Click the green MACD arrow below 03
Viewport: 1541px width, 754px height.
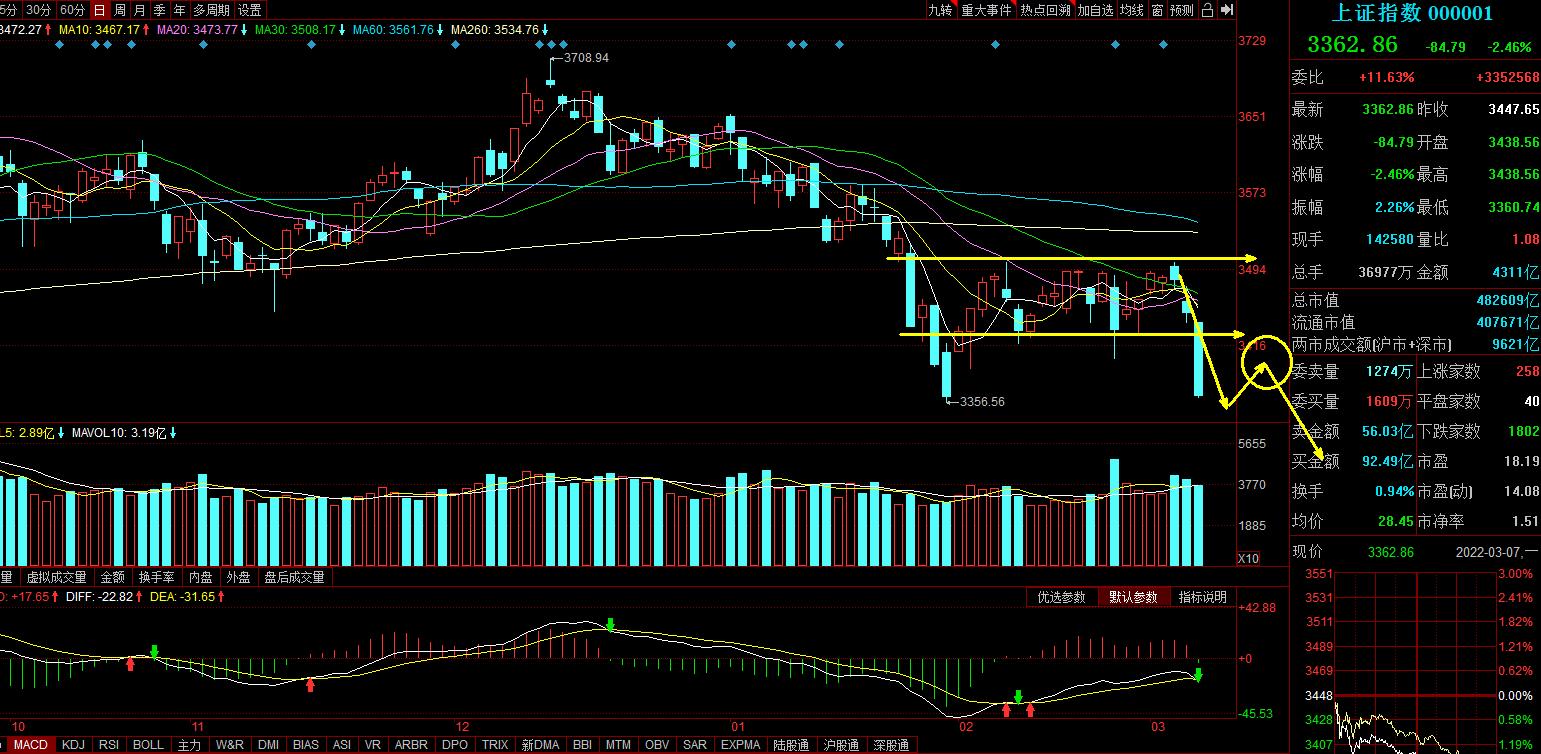(1198, 676)
